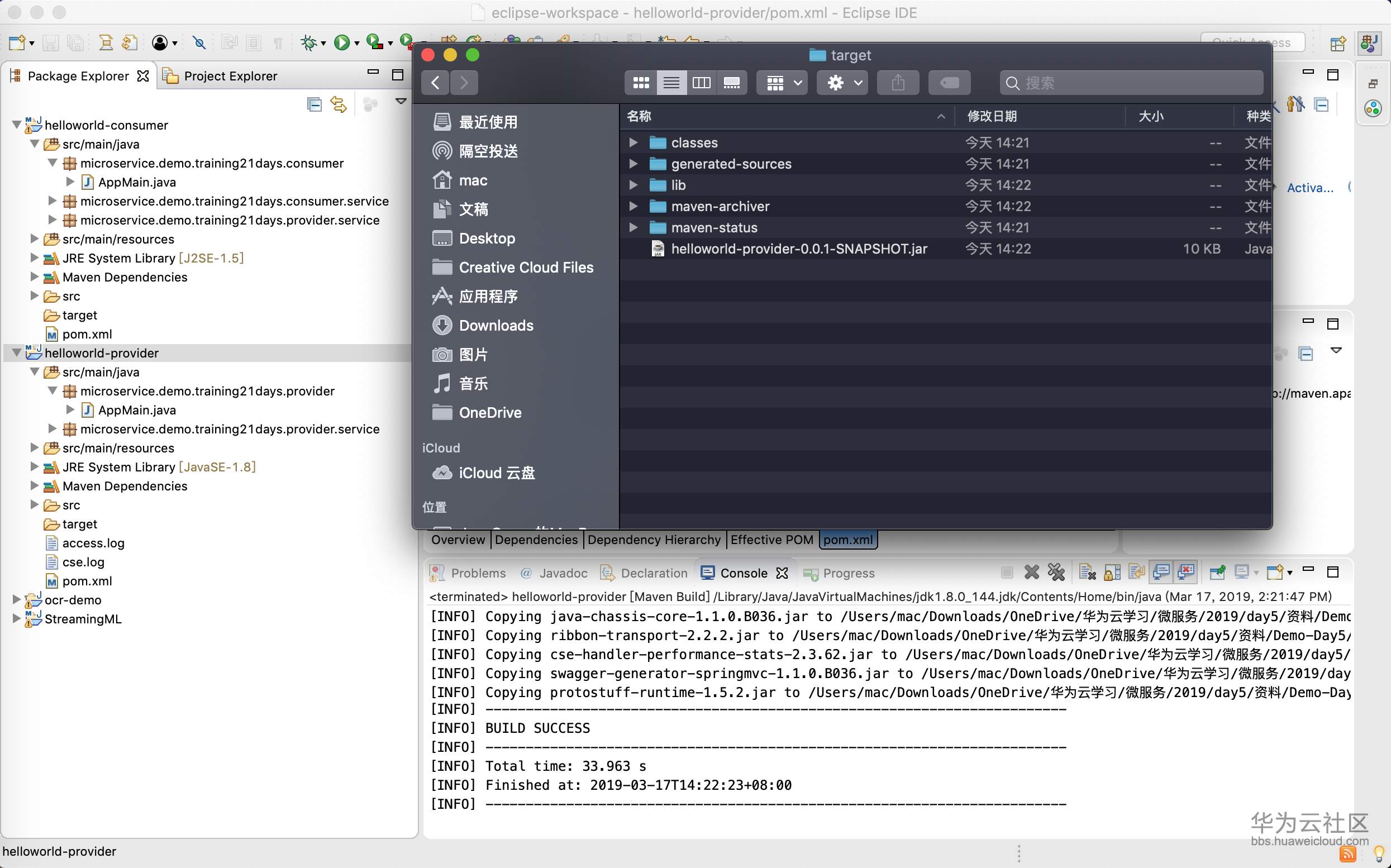The width and height of the screenshot is (1391, 868).
Task: Click the Clear Console icon
Action: [x=1087, y=573]
